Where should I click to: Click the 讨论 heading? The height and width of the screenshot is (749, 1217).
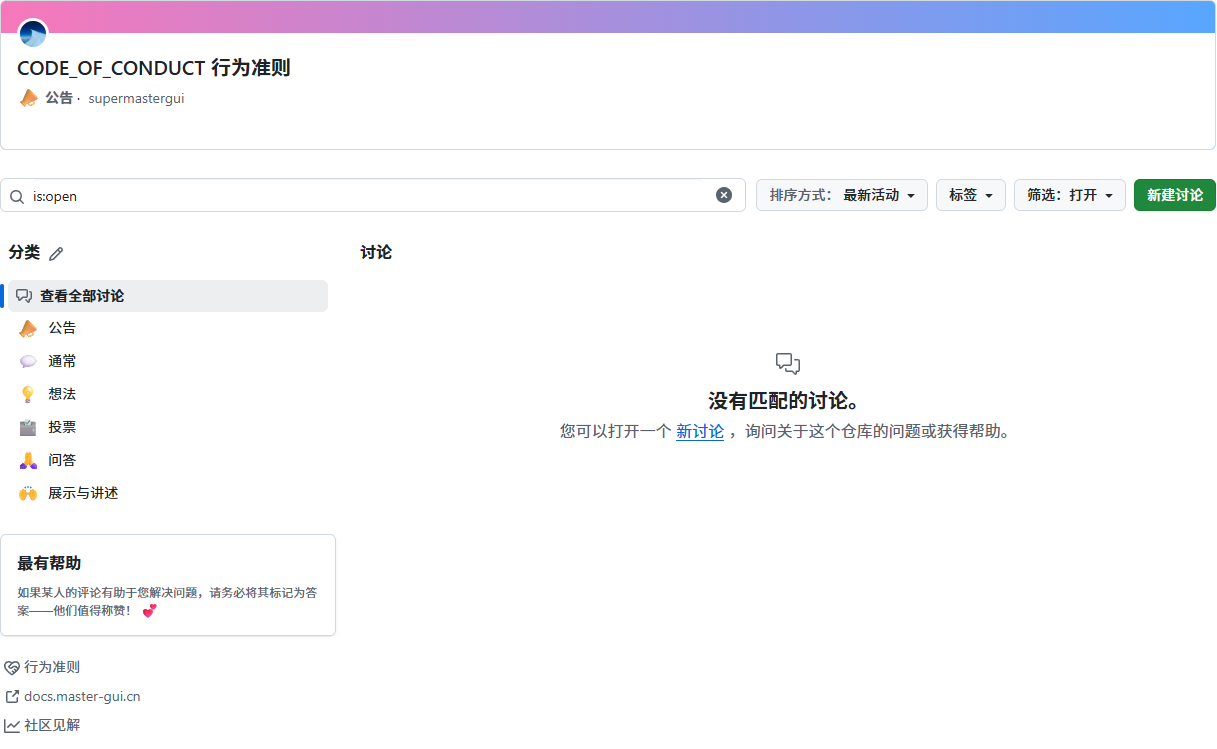(x=376, y=253)
